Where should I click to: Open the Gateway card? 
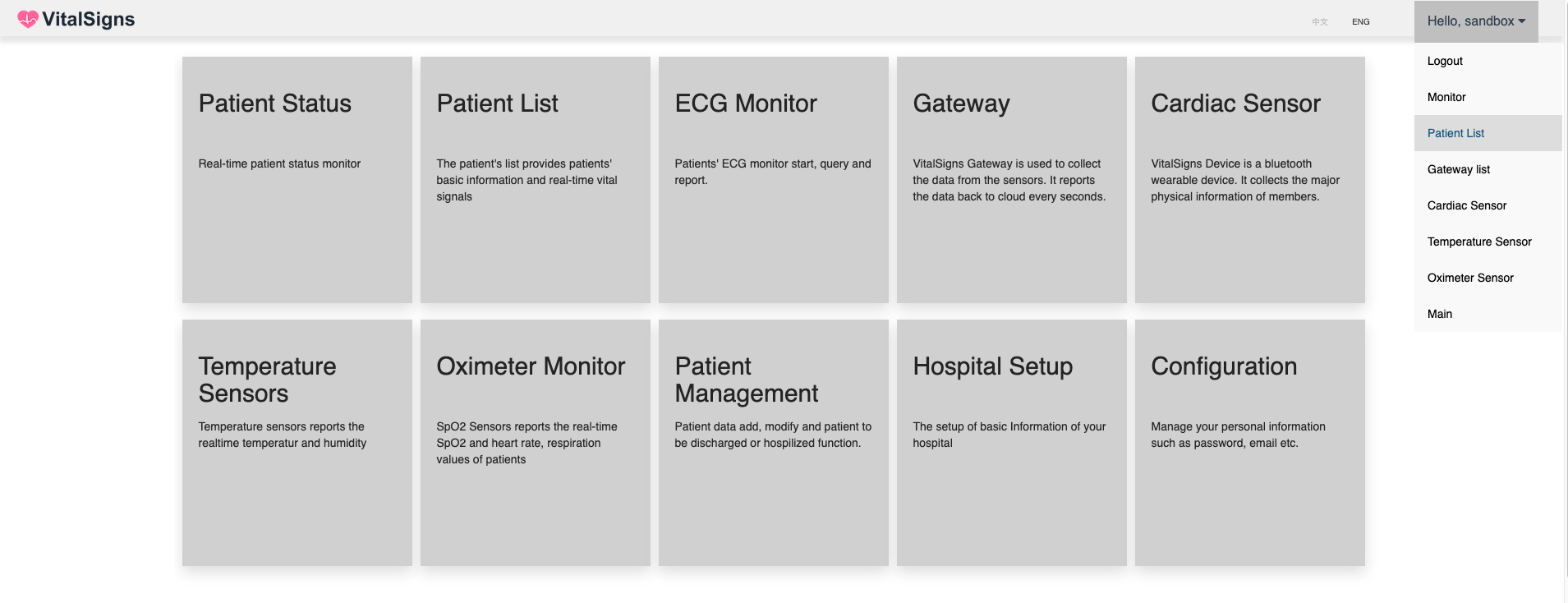coord(1012,180)
